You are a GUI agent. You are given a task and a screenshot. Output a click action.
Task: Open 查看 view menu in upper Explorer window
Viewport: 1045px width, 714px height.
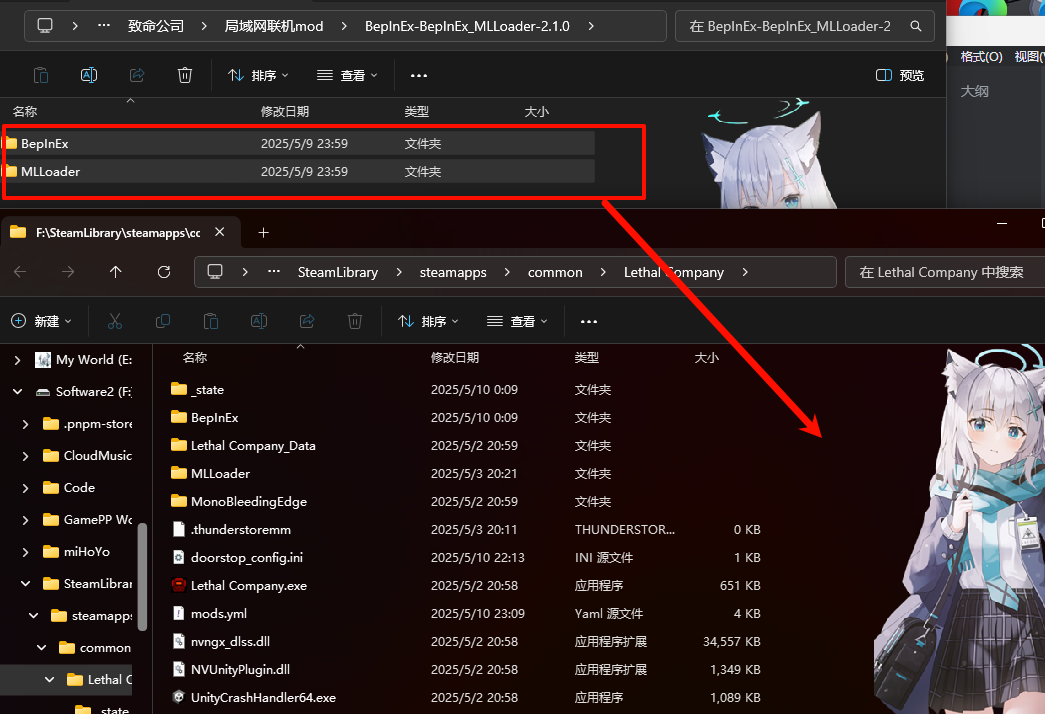[x=347, y=75]
